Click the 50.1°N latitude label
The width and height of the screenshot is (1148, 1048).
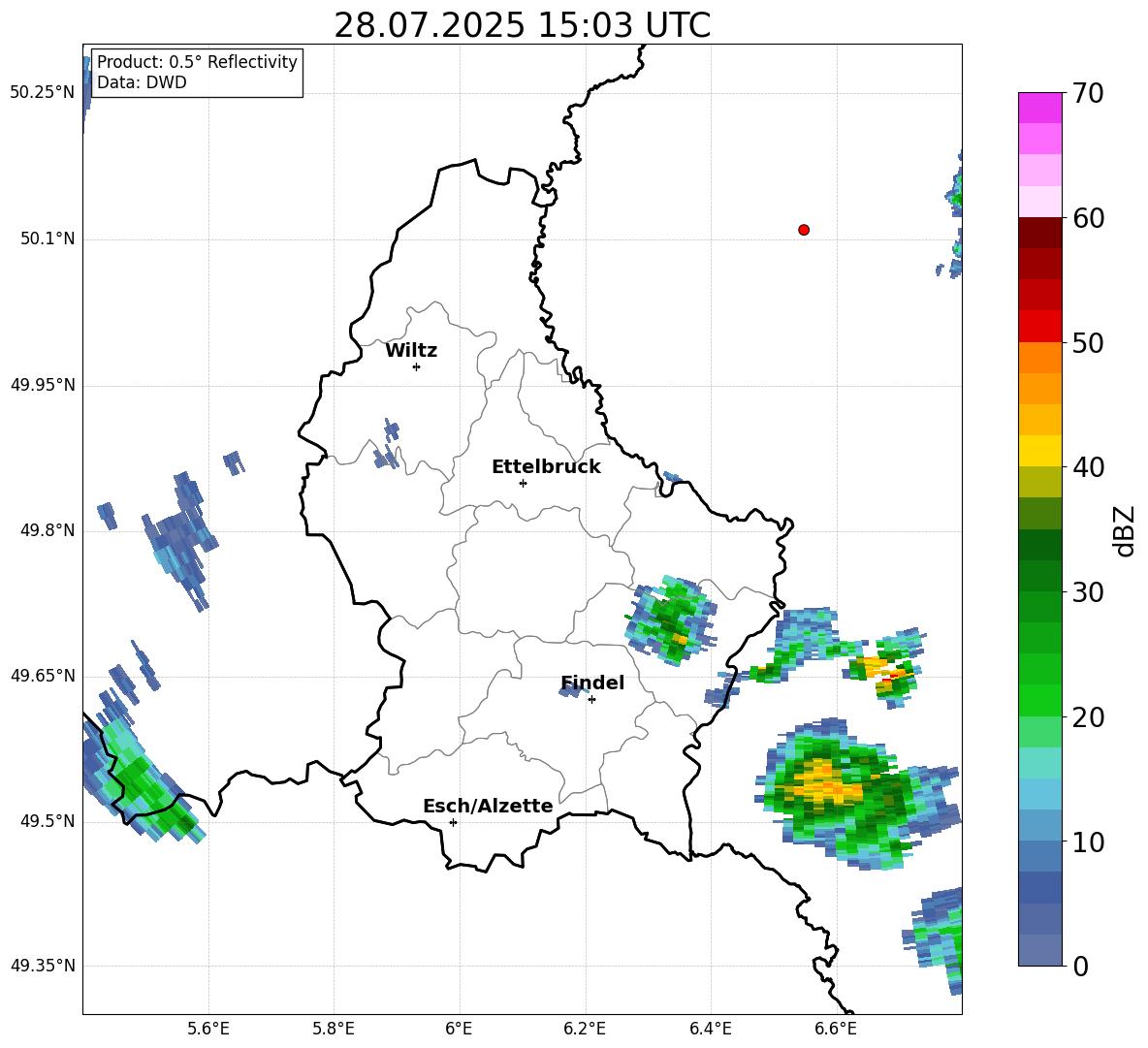click(48, 239)
